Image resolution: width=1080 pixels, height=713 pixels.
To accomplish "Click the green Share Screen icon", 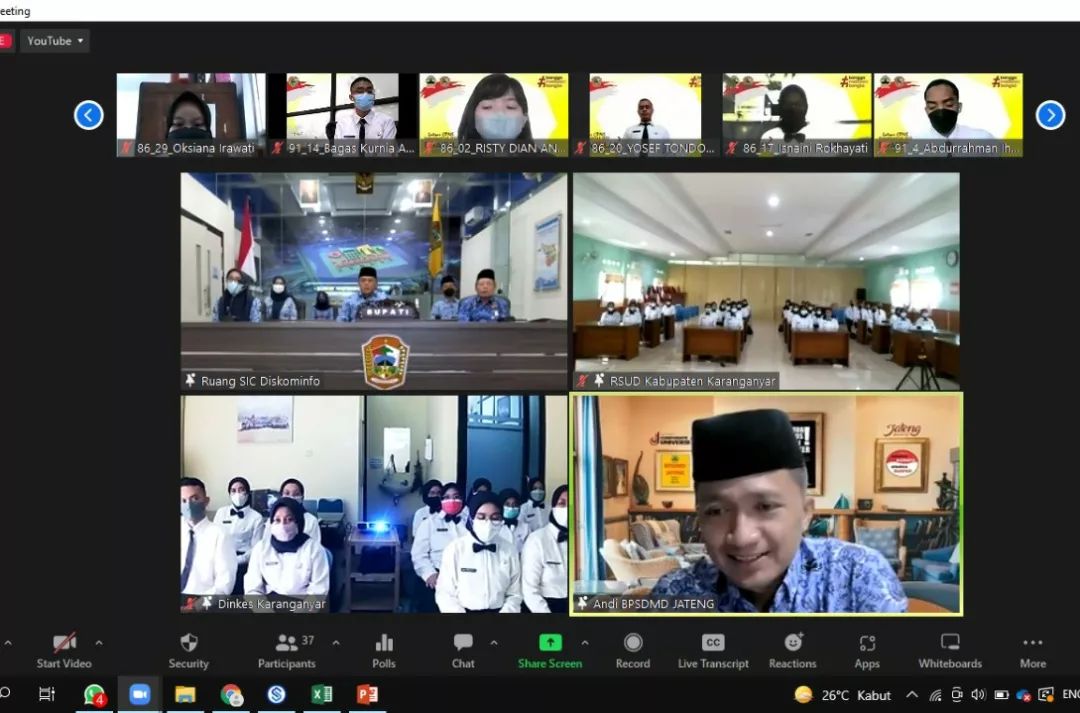I will pos(550,642).
